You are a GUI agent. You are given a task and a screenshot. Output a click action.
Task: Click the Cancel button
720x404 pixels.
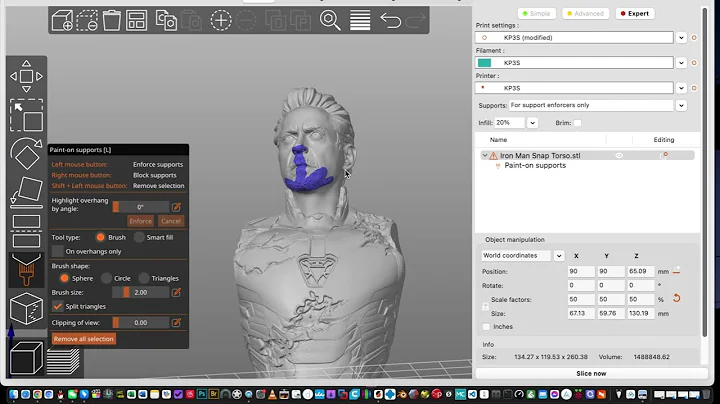coord(171,221)
